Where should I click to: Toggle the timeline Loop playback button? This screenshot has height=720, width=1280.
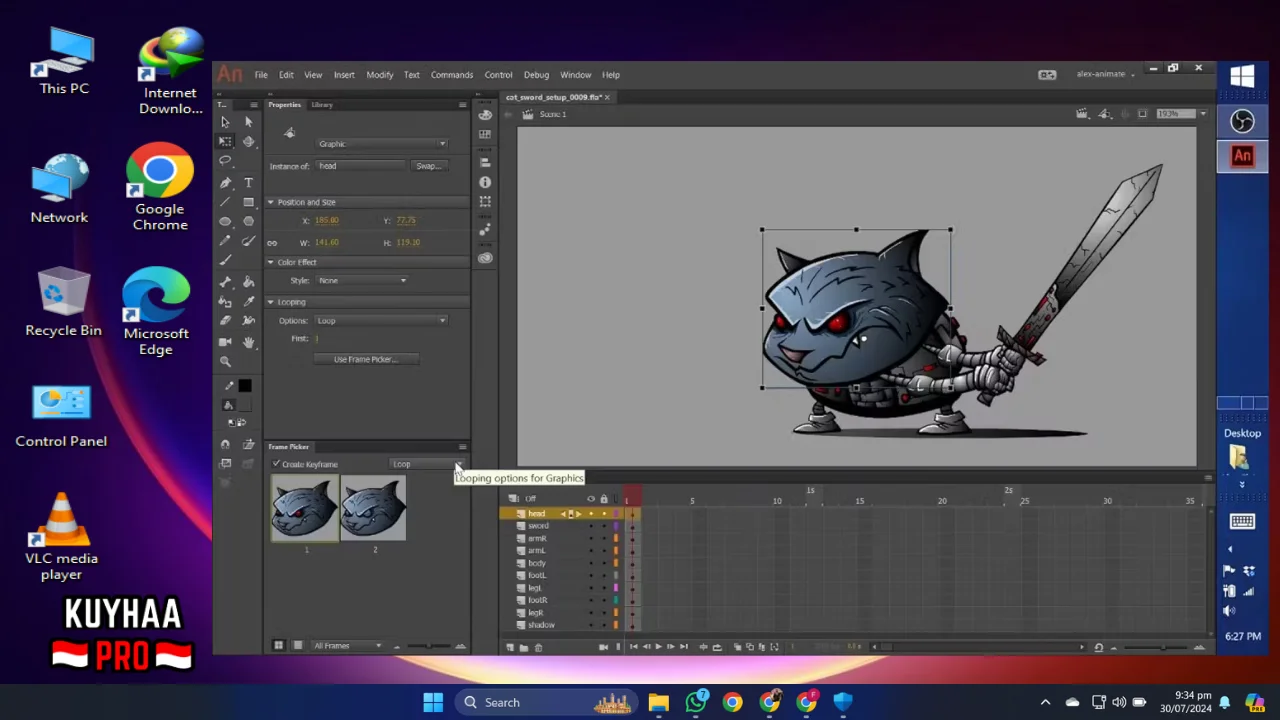click(717, 647)
